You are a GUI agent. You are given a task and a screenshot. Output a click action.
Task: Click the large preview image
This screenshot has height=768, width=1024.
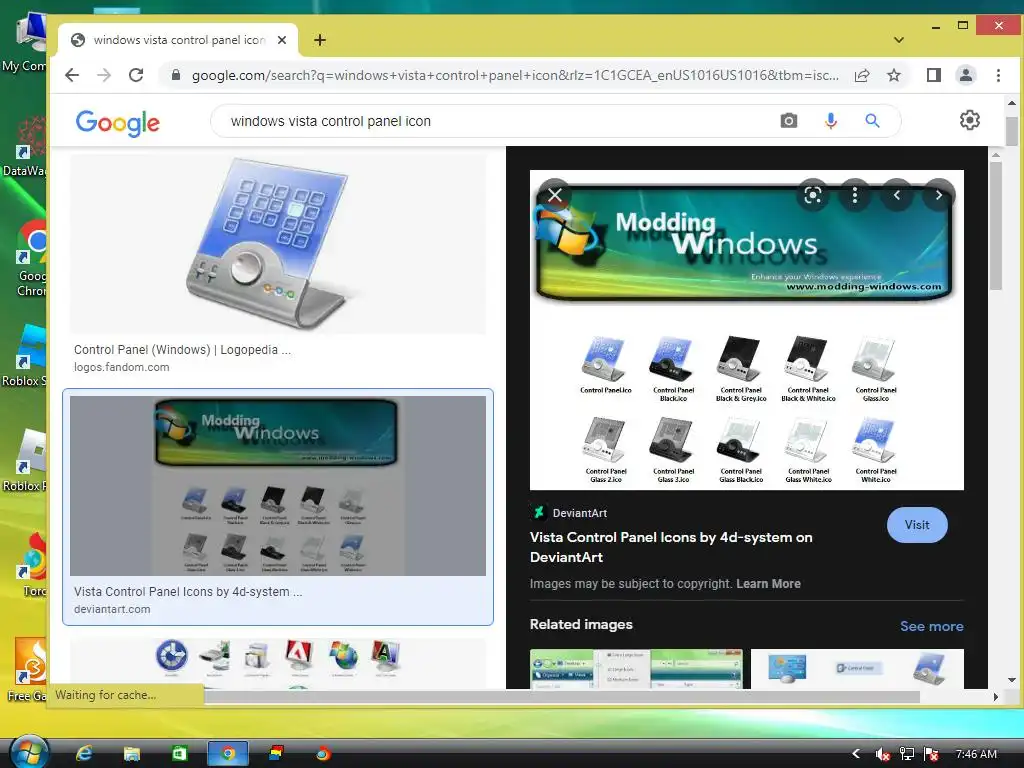point(746,330)
